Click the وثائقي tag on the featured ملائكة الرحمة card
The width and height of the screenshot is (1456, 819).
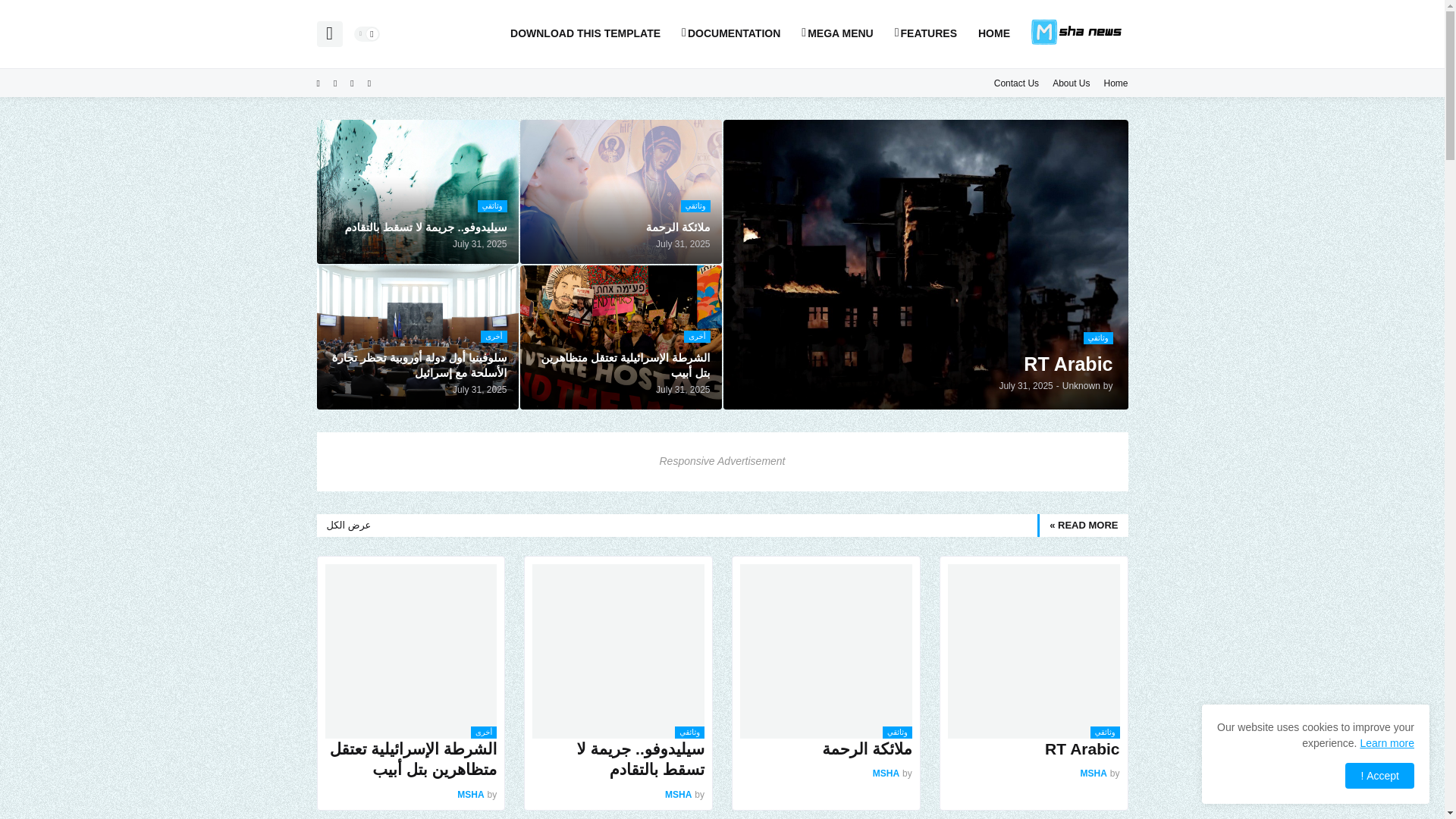click(x=695, y=206)
